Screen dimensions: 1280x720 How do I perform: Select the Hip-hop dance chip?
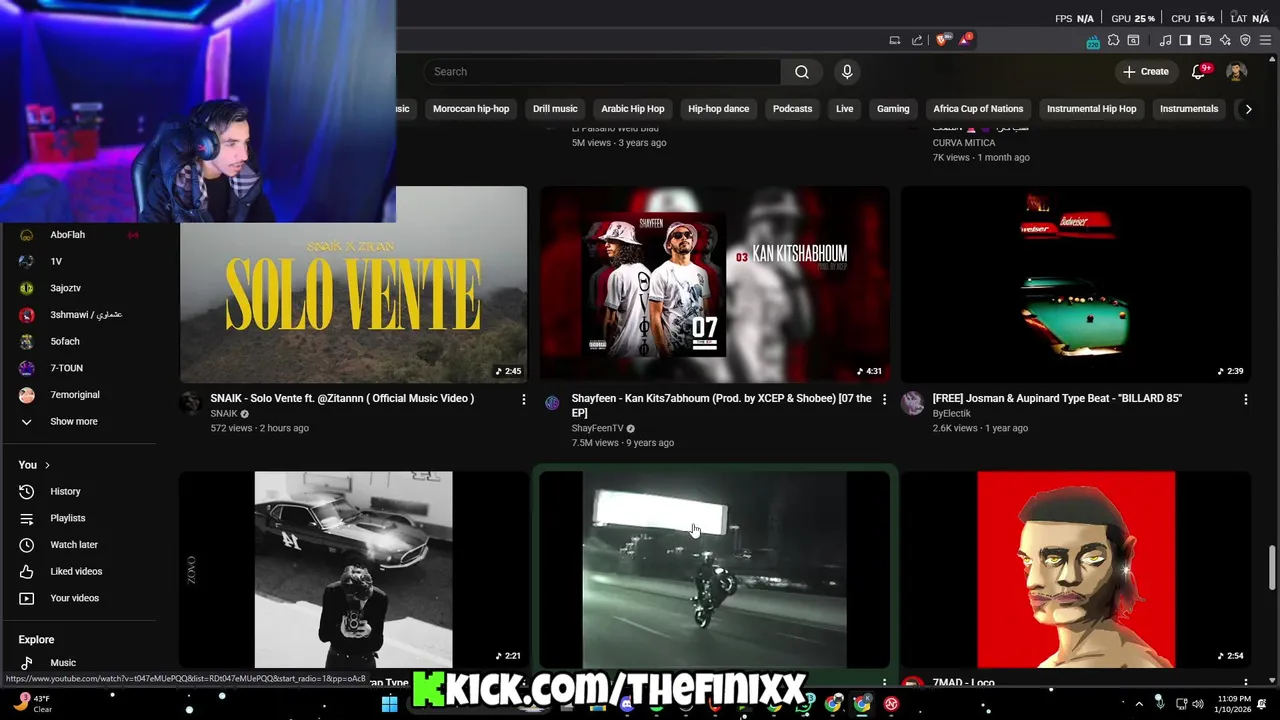coord(718,108)
